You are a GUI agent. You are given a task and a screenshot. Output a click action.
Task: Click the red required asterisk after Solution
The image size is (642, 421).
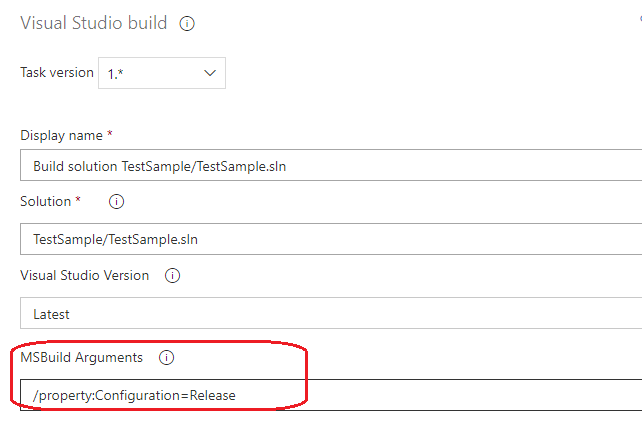(79, 202)
